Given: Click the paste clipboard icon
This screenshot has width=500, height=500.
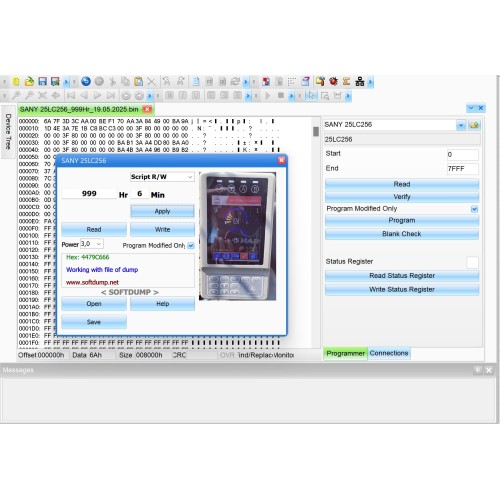Looking at the screenshot, I should tap(138, 81).
